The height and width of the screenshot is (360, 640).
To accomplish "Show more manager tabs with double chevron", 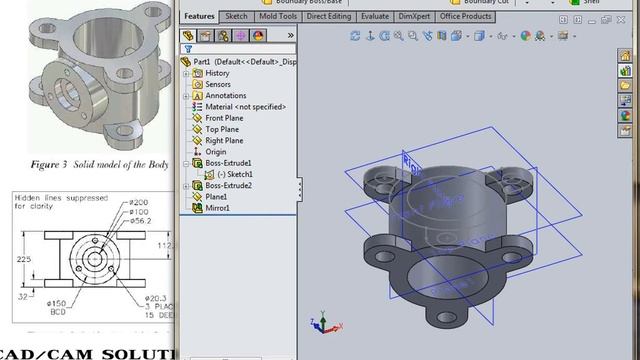I will [x=291, y=36].
